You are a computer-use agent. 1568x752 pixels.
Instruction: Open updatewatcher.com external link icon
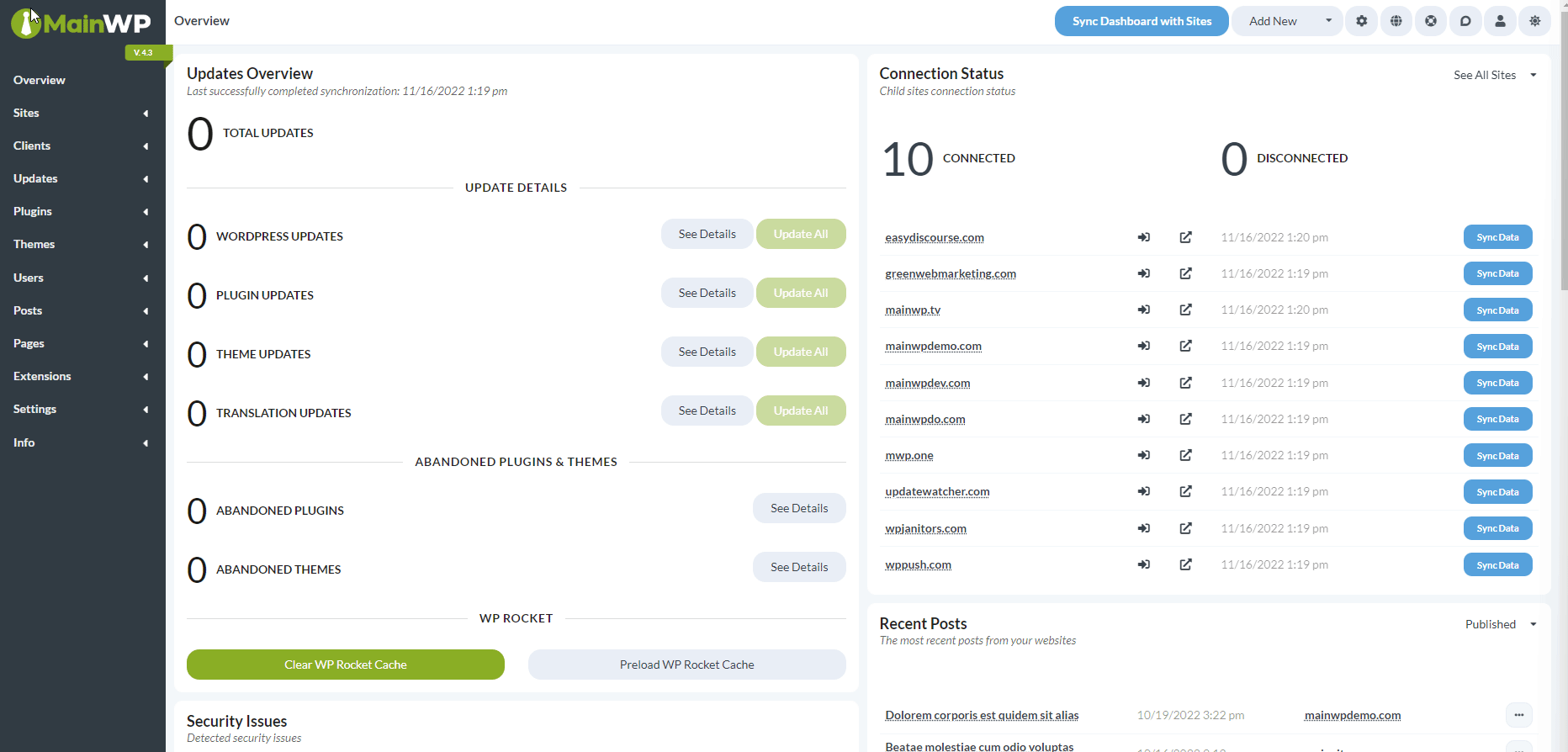point(1185,491)
